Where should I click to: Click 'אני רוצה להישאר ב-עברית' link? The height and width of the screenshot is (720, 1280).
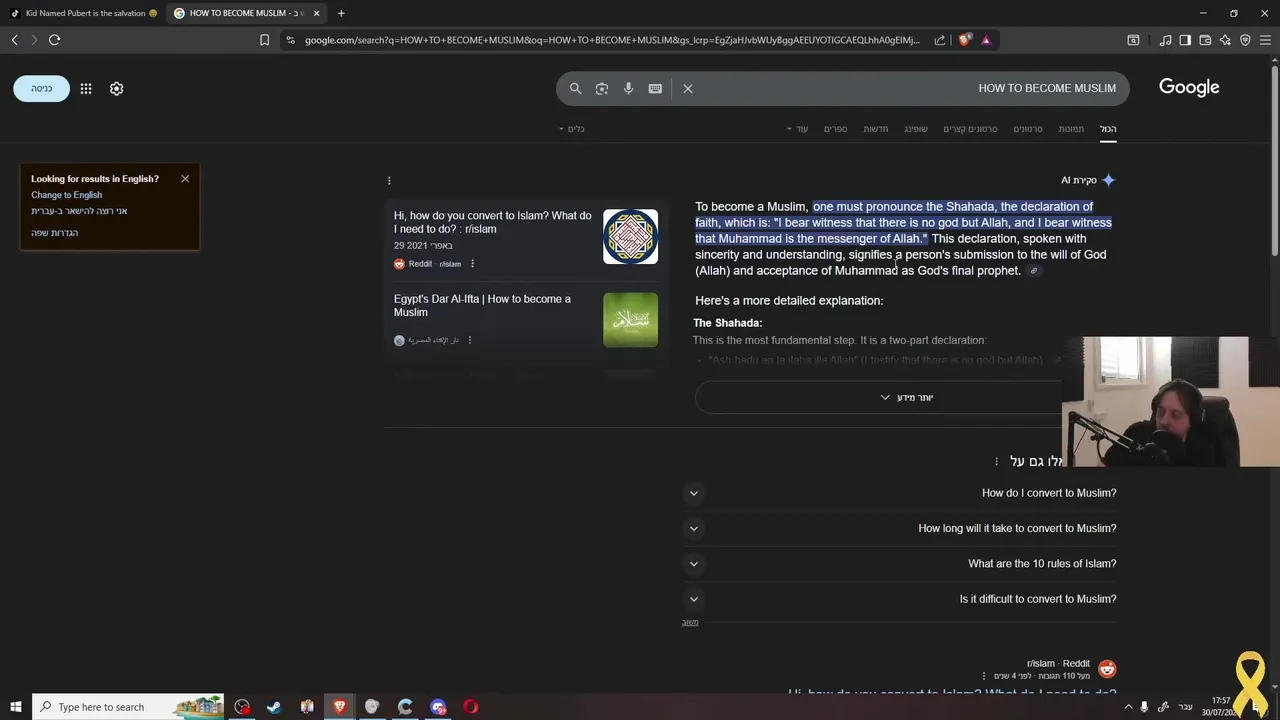click(x=79, y=211)
